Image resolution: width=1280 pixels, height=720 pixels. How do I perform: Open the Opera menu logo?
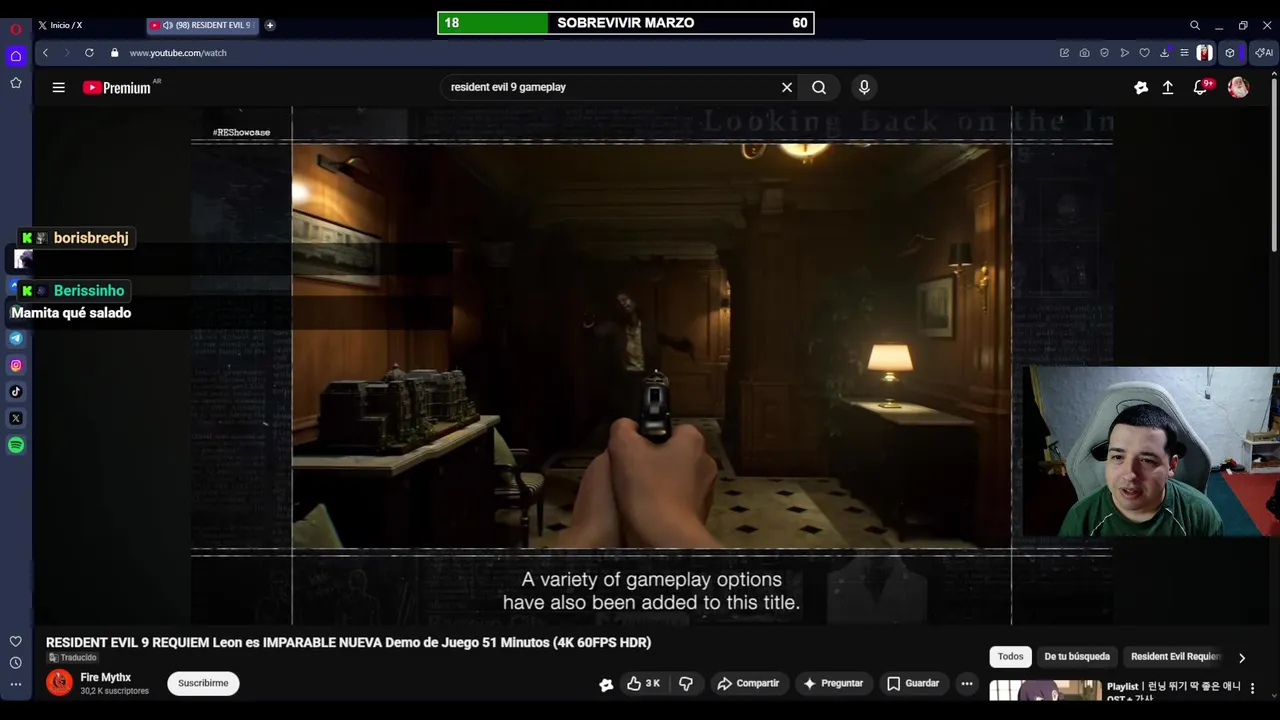(x=16, y=29)
